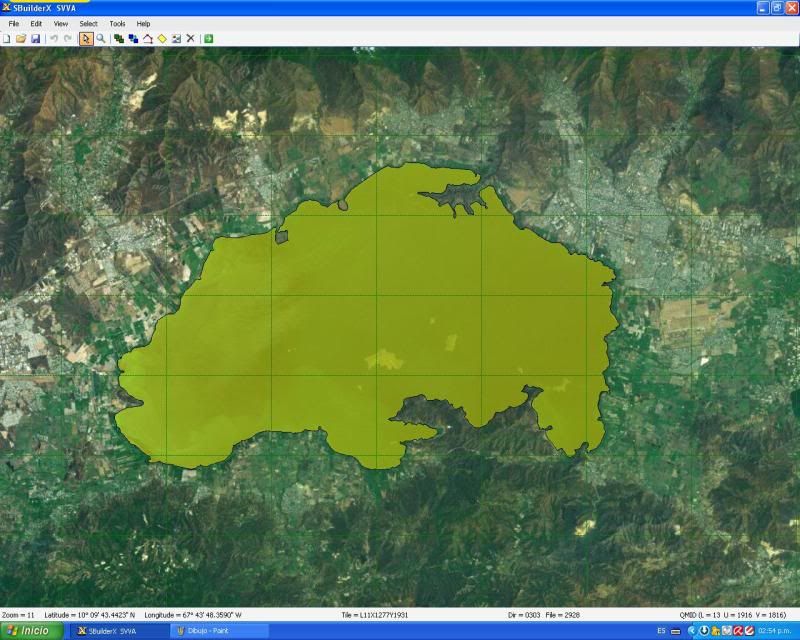Image resolution: width=800 pixels, height=640 pixels.
Task: Select the polygon outline drawing tool
Action: click(x=150, y=40)
